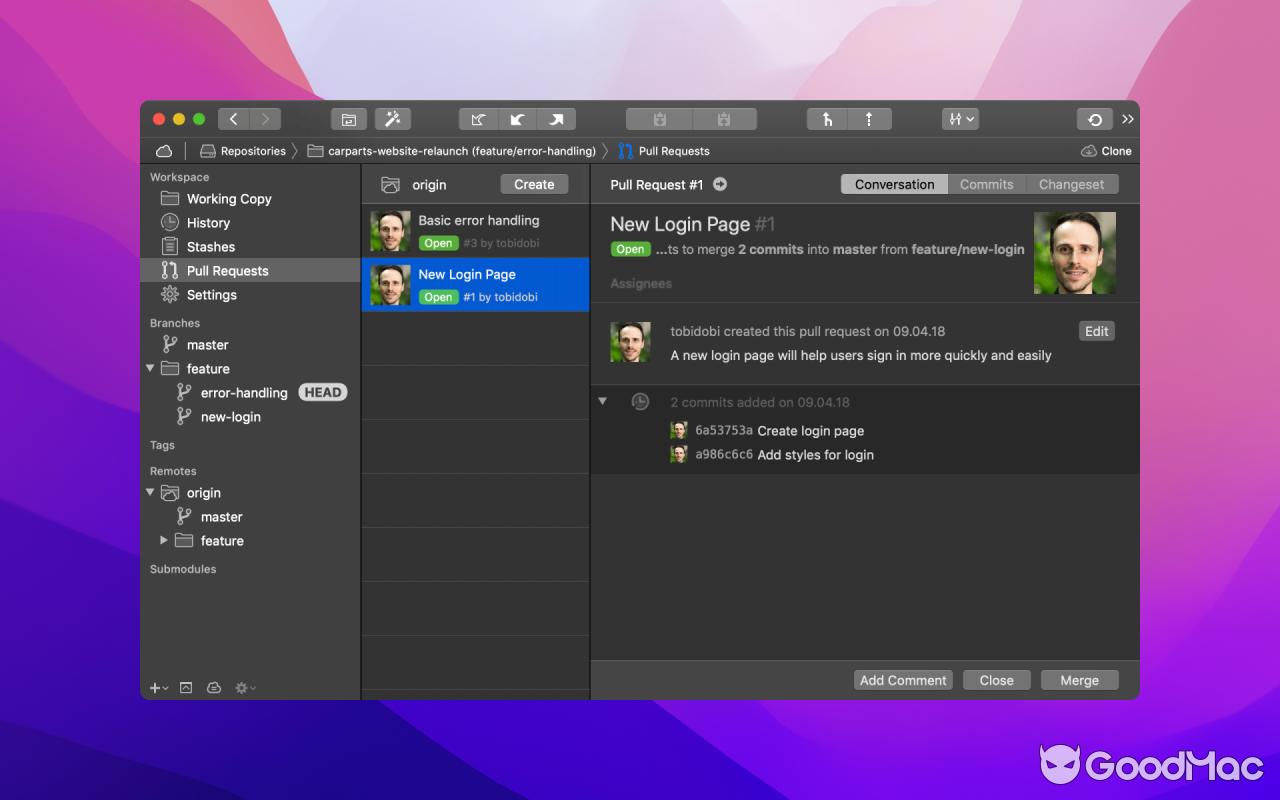
Task: Click the Push toolbar icon
Action: click(x=557, y=118)
